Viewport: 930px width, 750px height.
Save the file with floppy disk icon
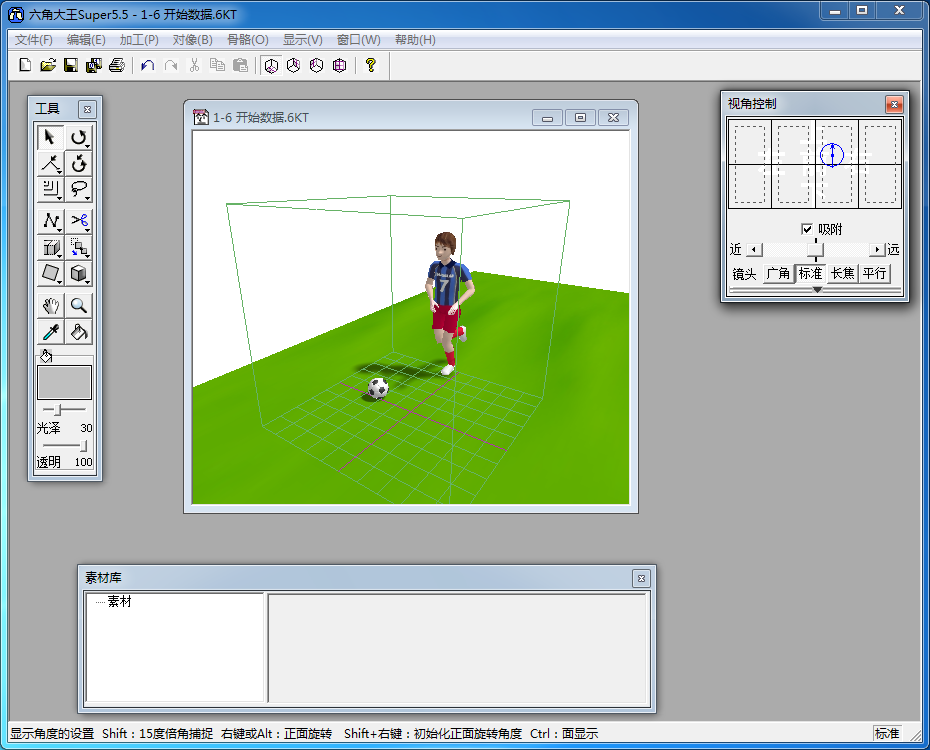71,66
